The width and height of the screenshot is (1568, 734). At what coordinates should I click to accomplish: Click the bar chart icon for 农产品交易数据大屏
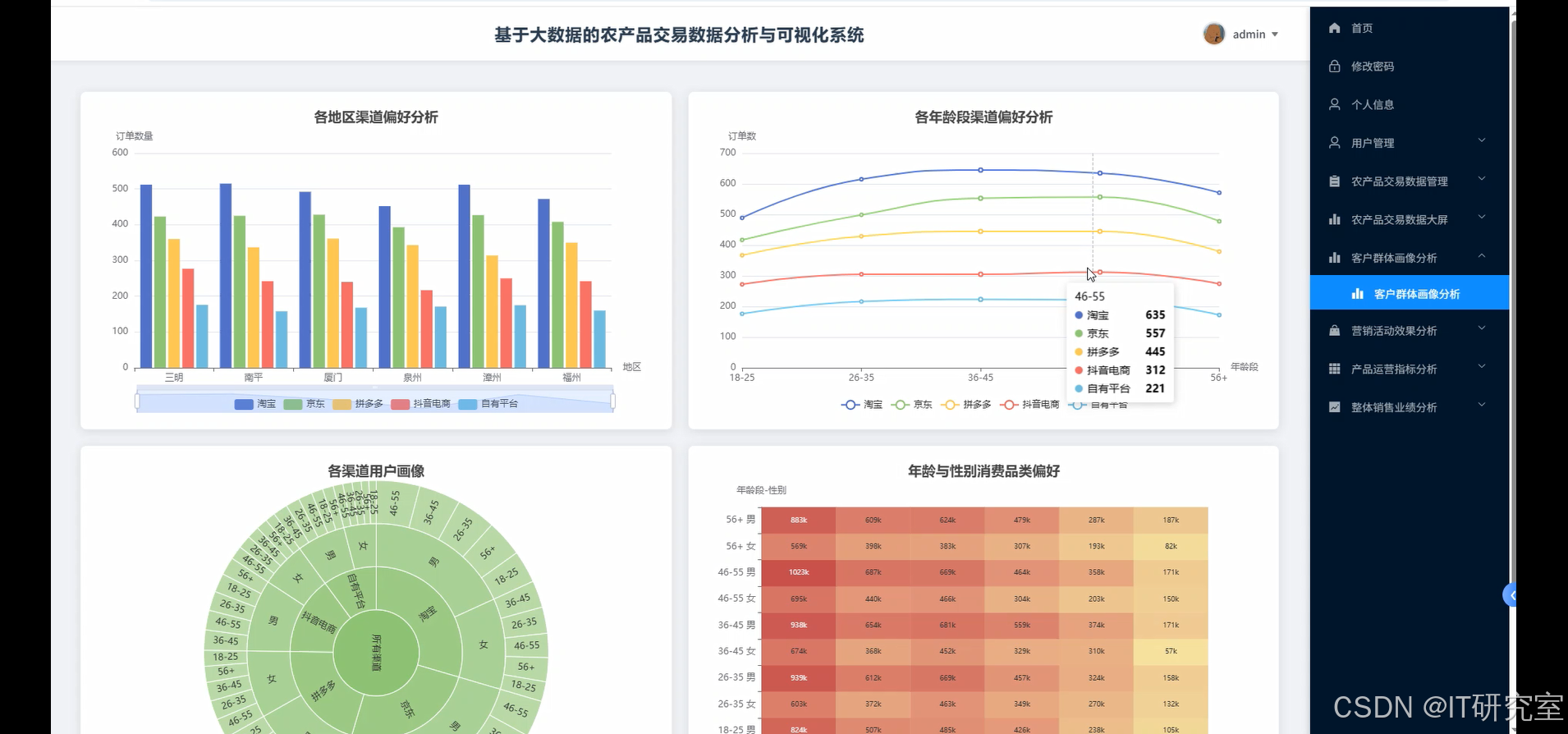(x=1334, y=219)
